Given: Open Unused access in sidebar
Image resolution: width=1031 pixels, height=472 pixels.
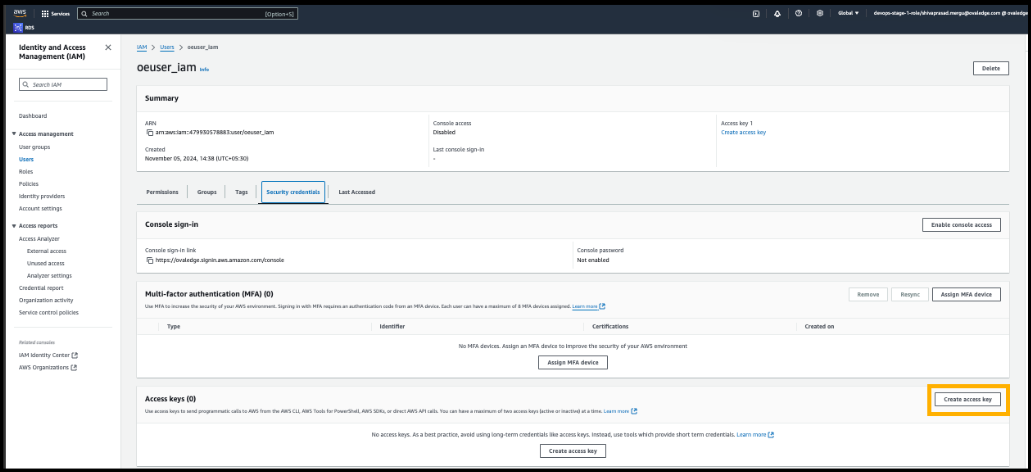Looking at the screenshot, I should click(45, 263).
